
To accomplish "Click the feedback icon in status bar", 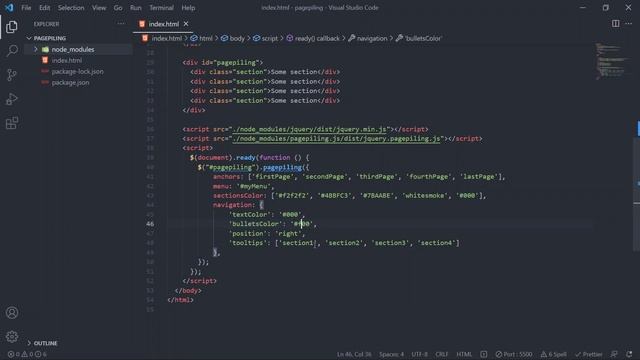I will pyautogui.click(x=614, y=354).
